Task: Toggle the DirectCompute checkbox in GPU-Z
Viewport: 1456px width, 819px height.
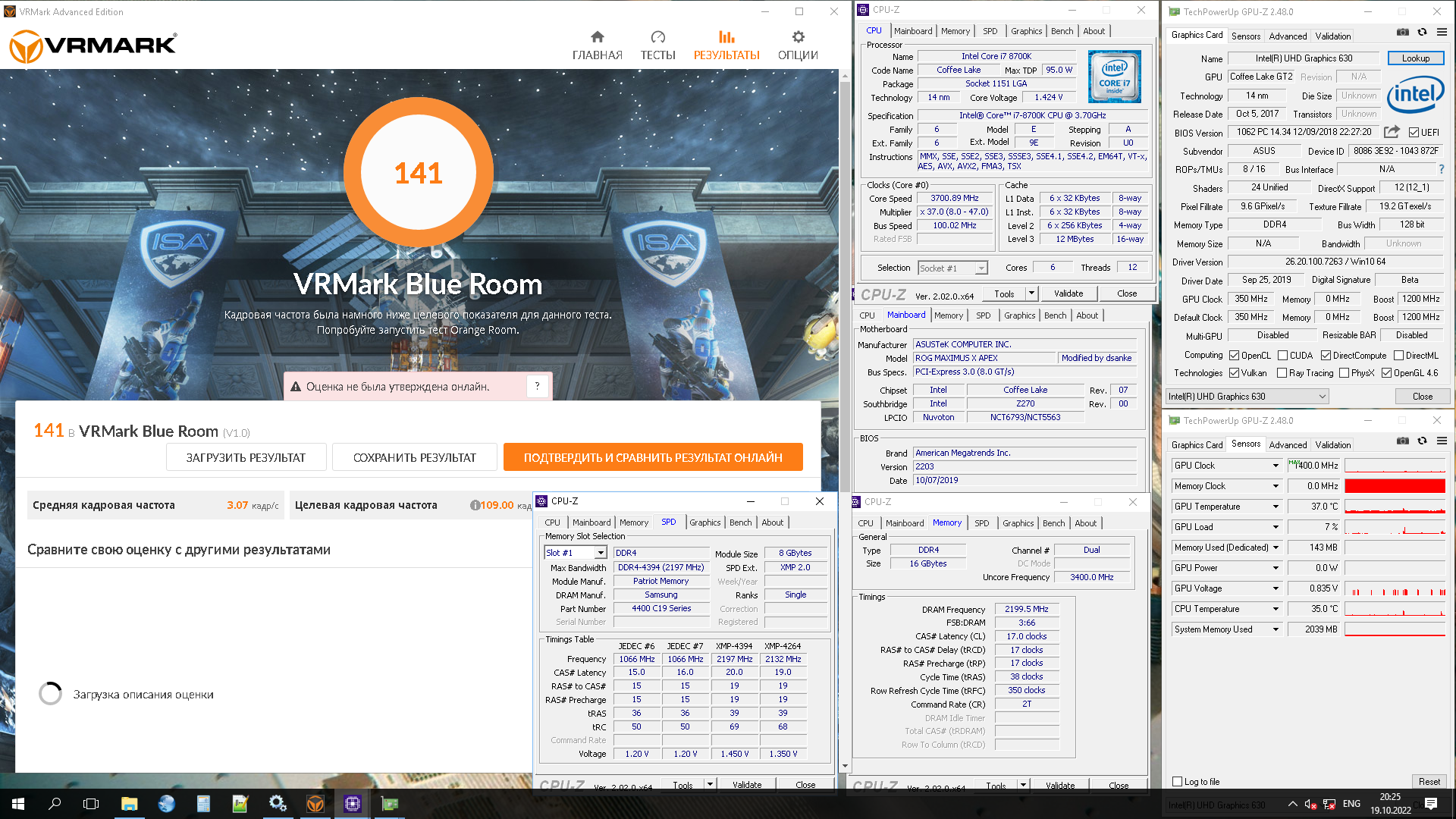Action: tap(1326, 356)
